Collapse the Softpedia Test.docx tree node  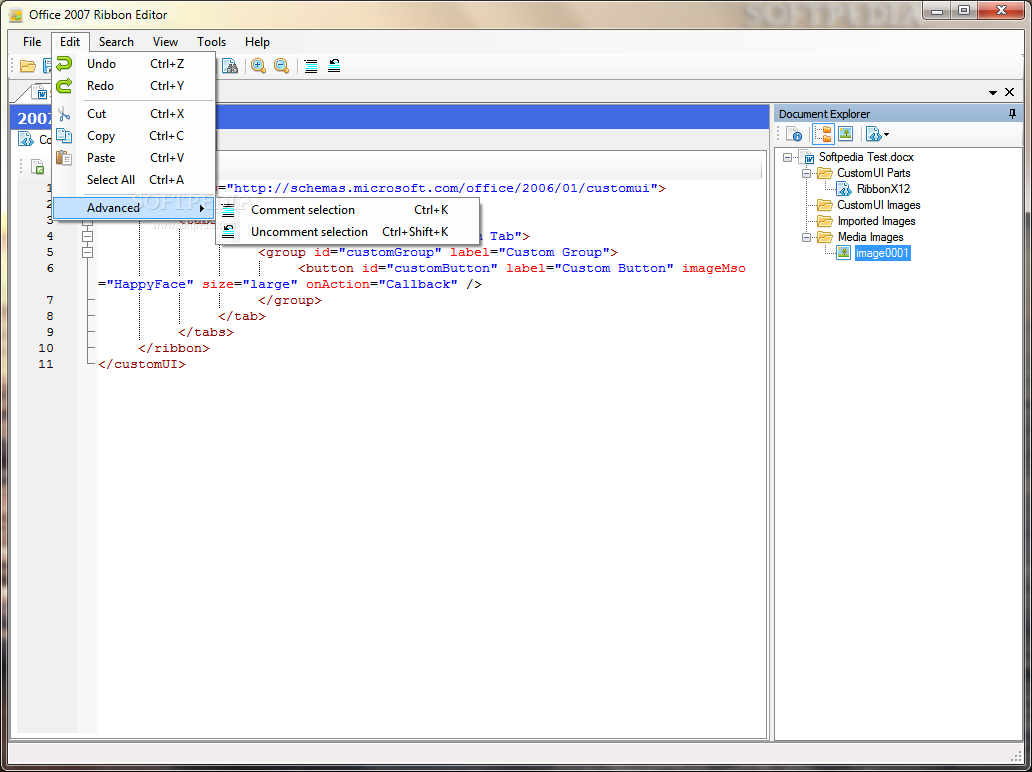788,157
